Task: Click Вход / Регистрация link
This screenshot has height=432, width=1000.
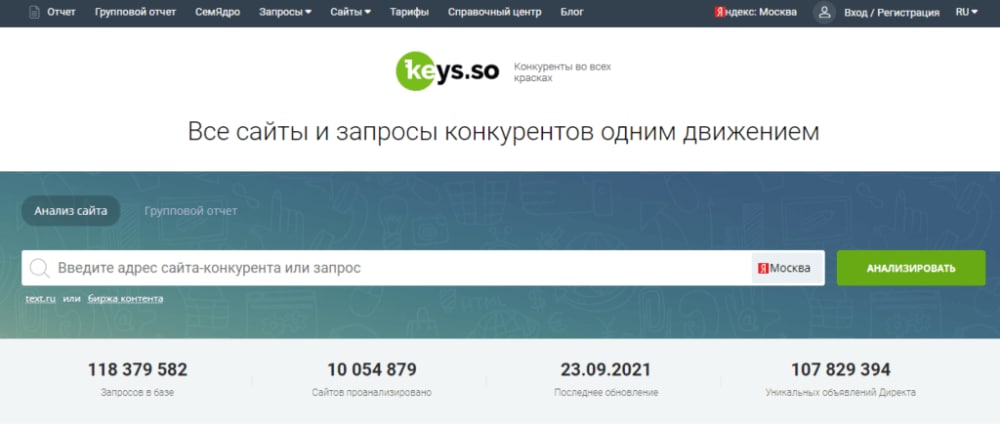Action: click(x=892, y=12)
